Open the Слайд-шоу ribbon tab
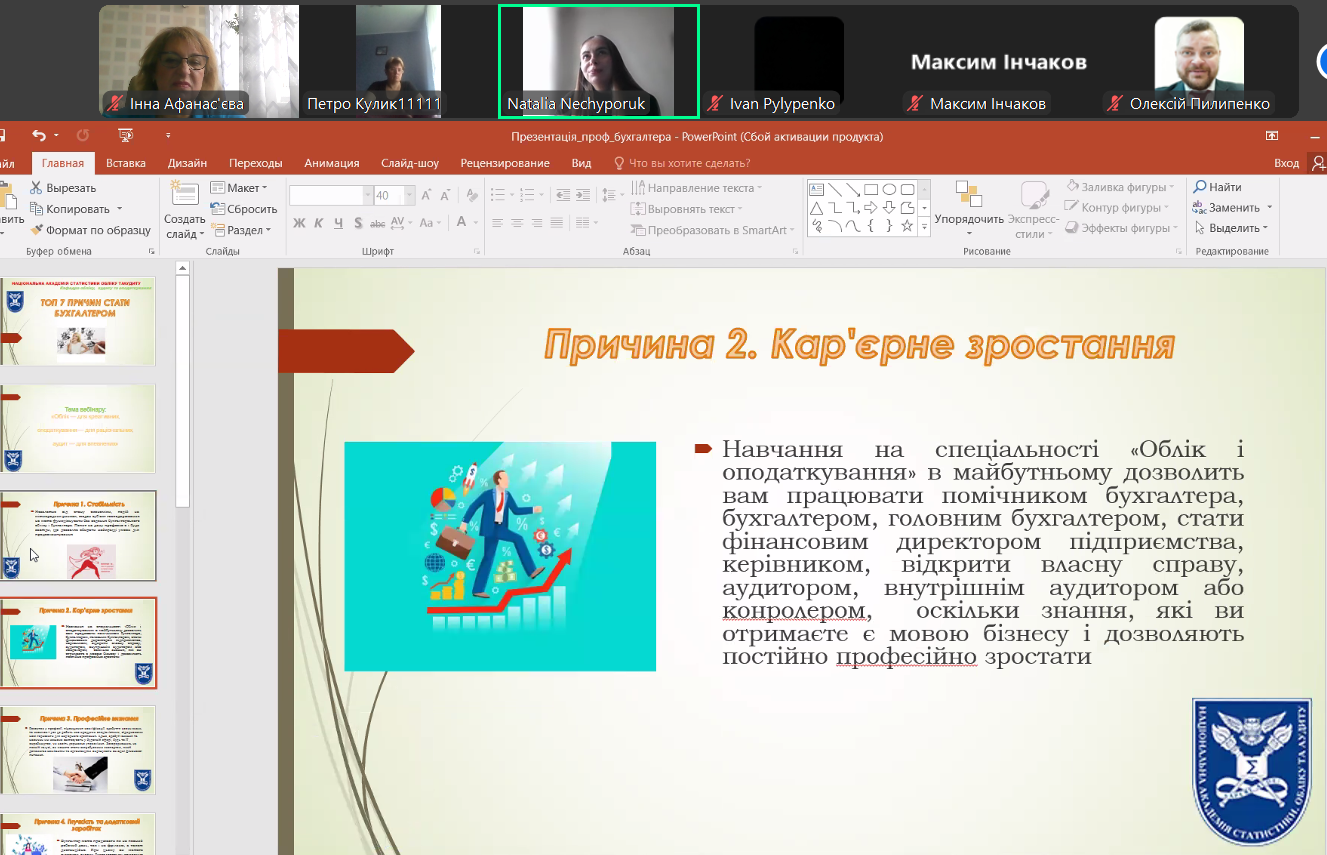 coord(409,163)
